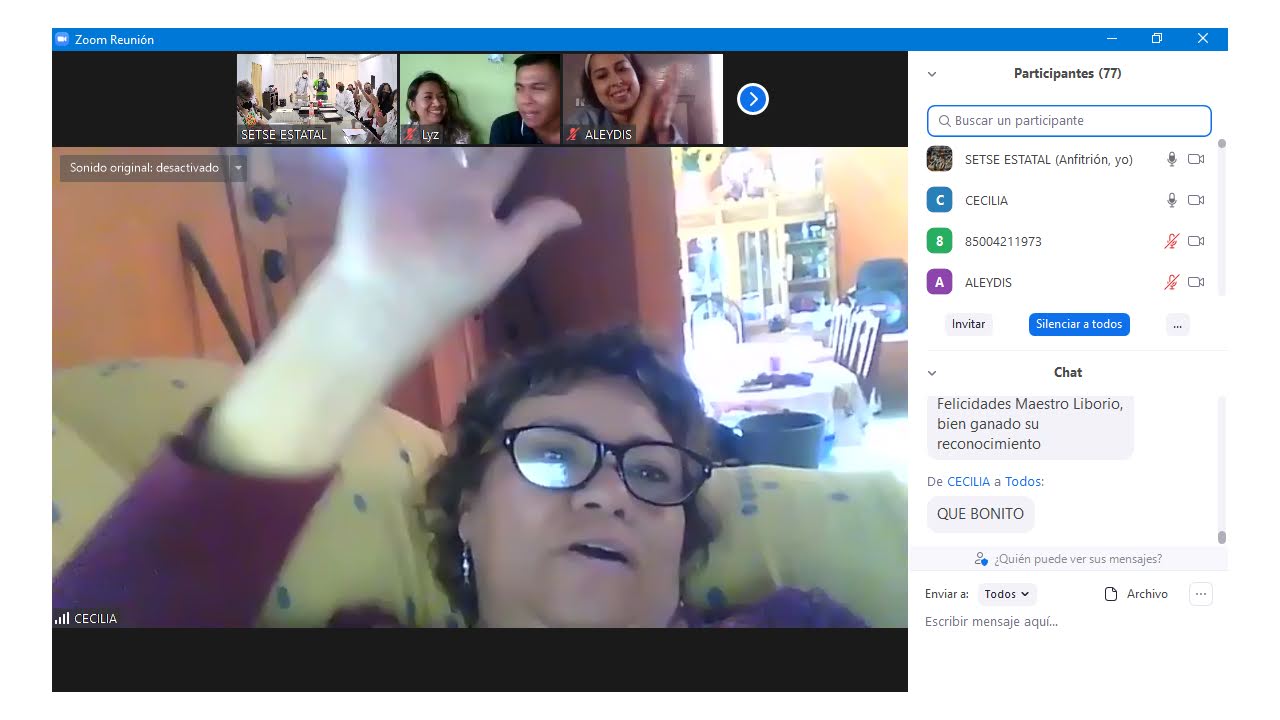Click Felicidades Maestro Liborio message
The height and width of the screenshot is (720, 1280).
pos(1030,425)
